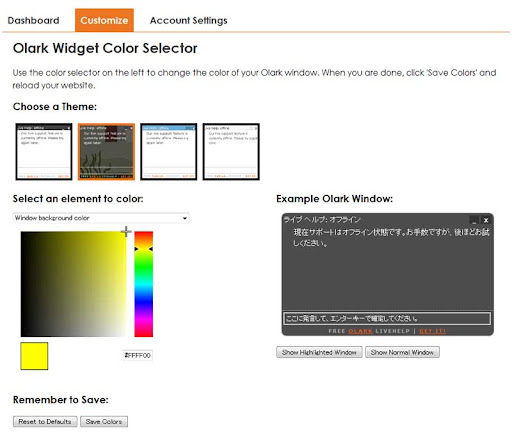Open the Window background color dropdown
The width and height of the screenshot is (512, 435).
coord(101,218)
